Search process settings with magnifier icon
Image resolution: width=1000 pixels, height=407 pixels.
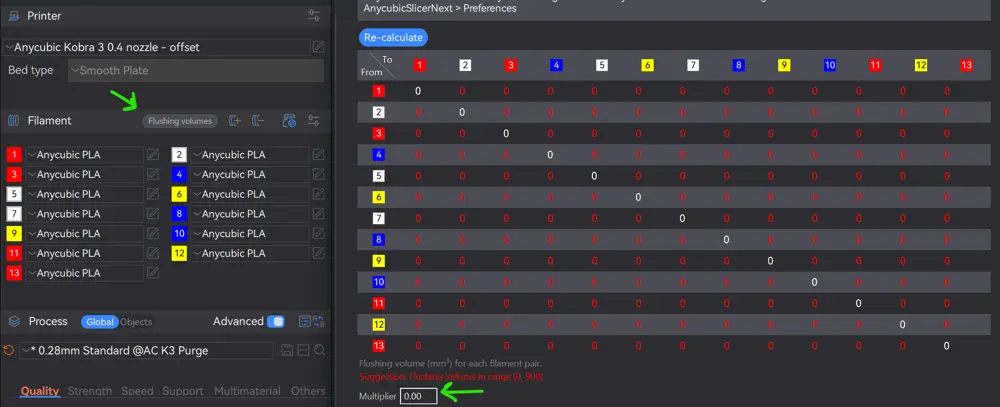(x=320, y=350)
